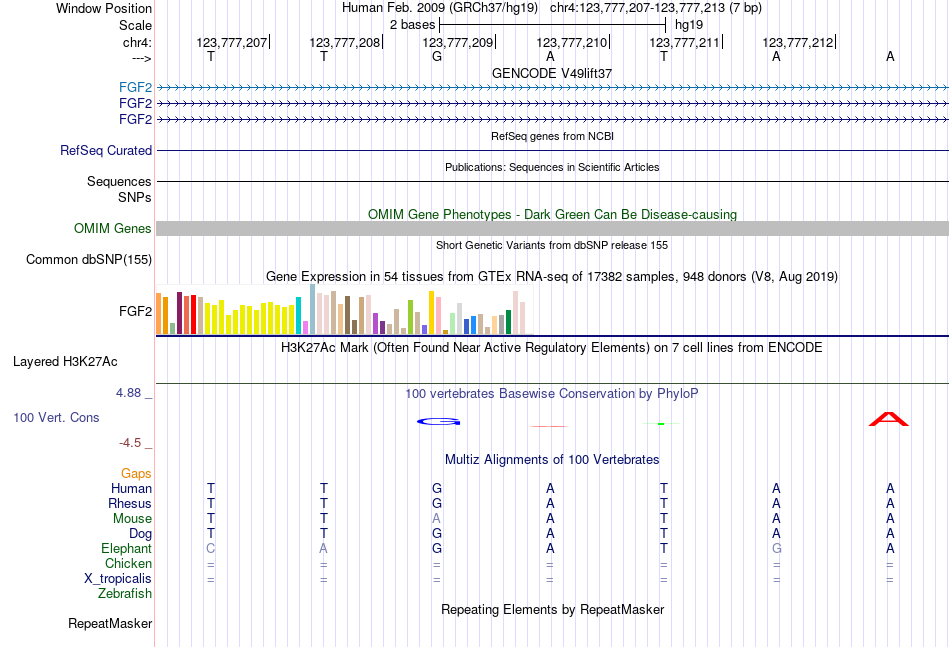Click the Chicken alignment row label
This screenshot has height=647, width=950.
click(x=128, y=563)
